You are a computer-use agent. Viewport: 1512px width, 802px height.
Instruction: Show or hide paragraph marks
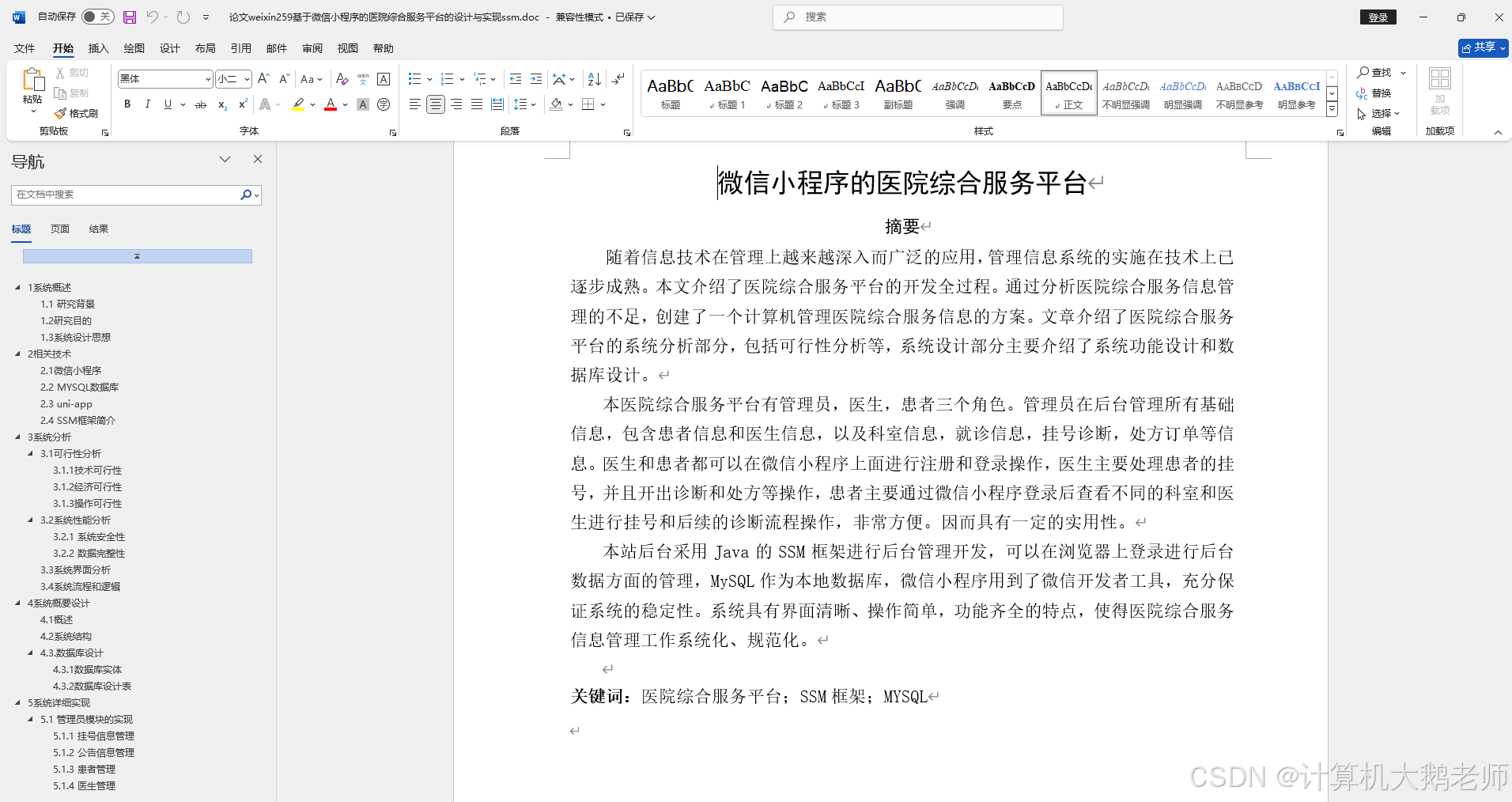pyautogui.click(x=618, y=79)
